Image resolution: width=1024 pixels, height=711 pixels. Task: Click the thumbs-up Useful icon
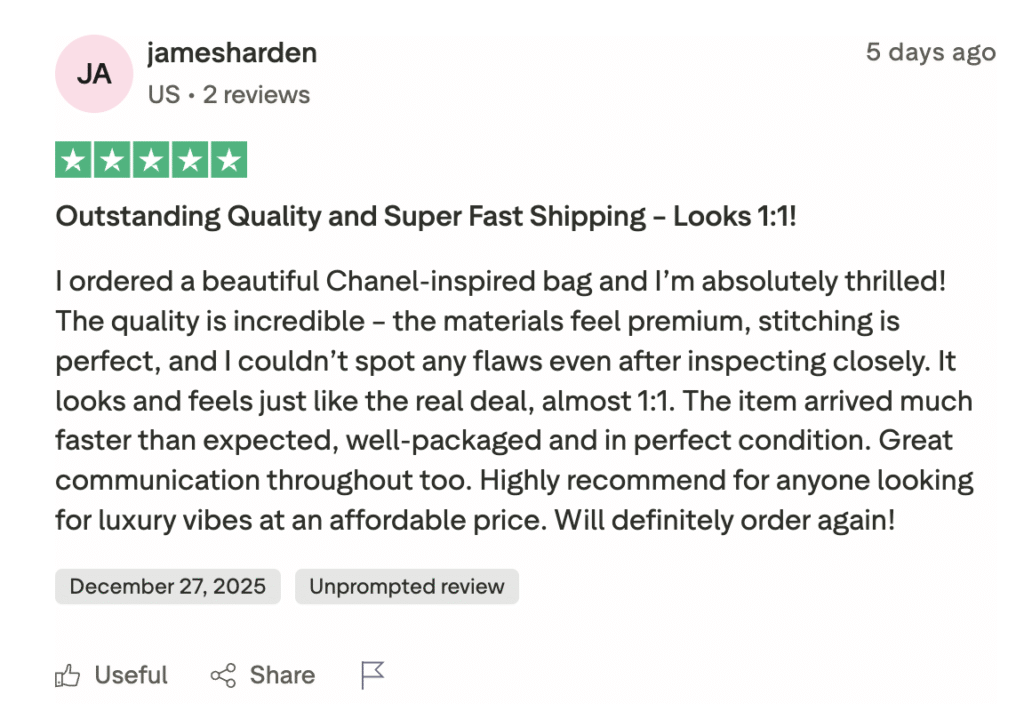pos(68,676)
